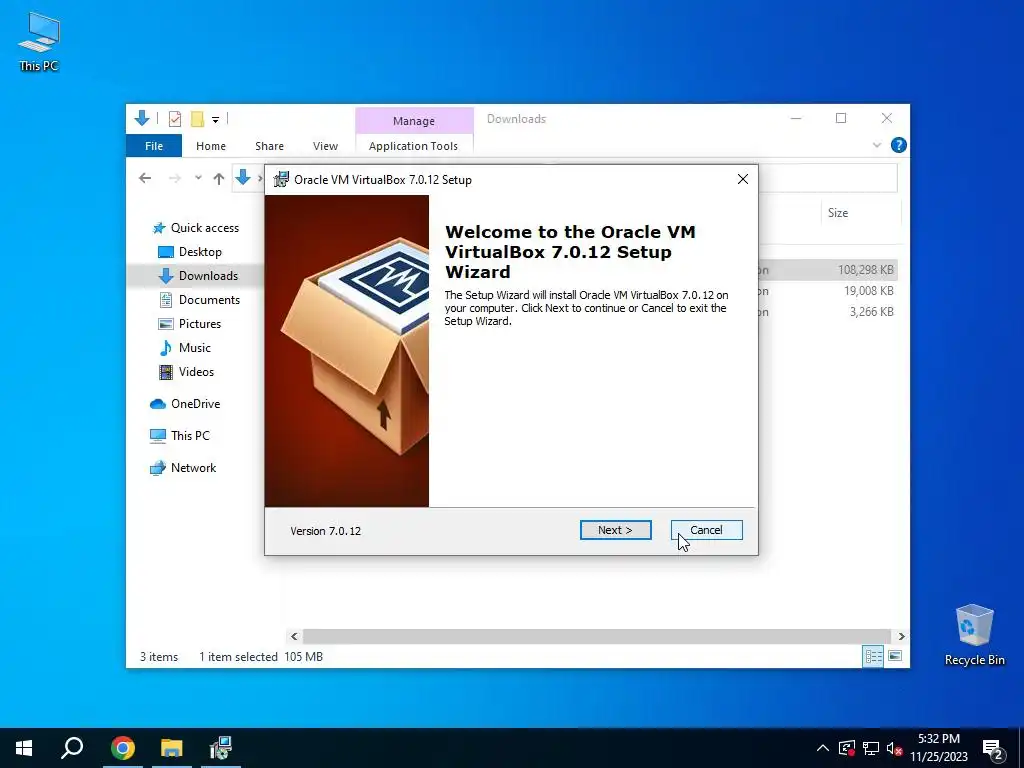The width and height of the screenshot is (1024, 768).
Task: Open the File tab in Explorer
Action: (154, 146)
